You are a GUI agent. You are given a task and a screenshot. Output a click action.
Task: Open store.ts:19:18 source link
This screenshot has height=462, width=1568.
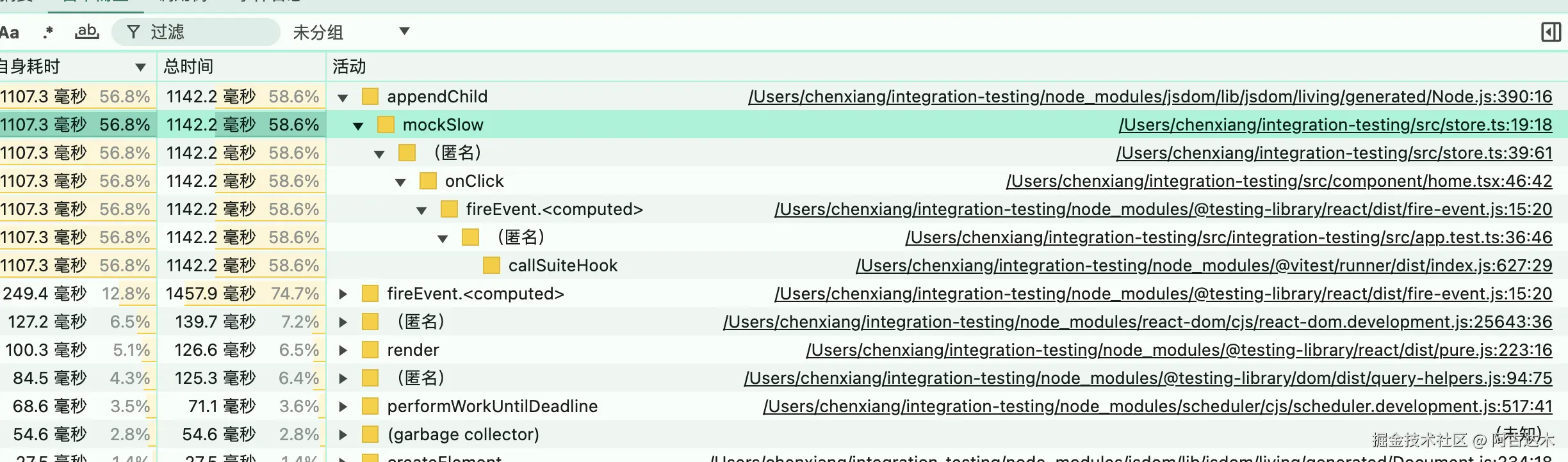pos(1335,125)
